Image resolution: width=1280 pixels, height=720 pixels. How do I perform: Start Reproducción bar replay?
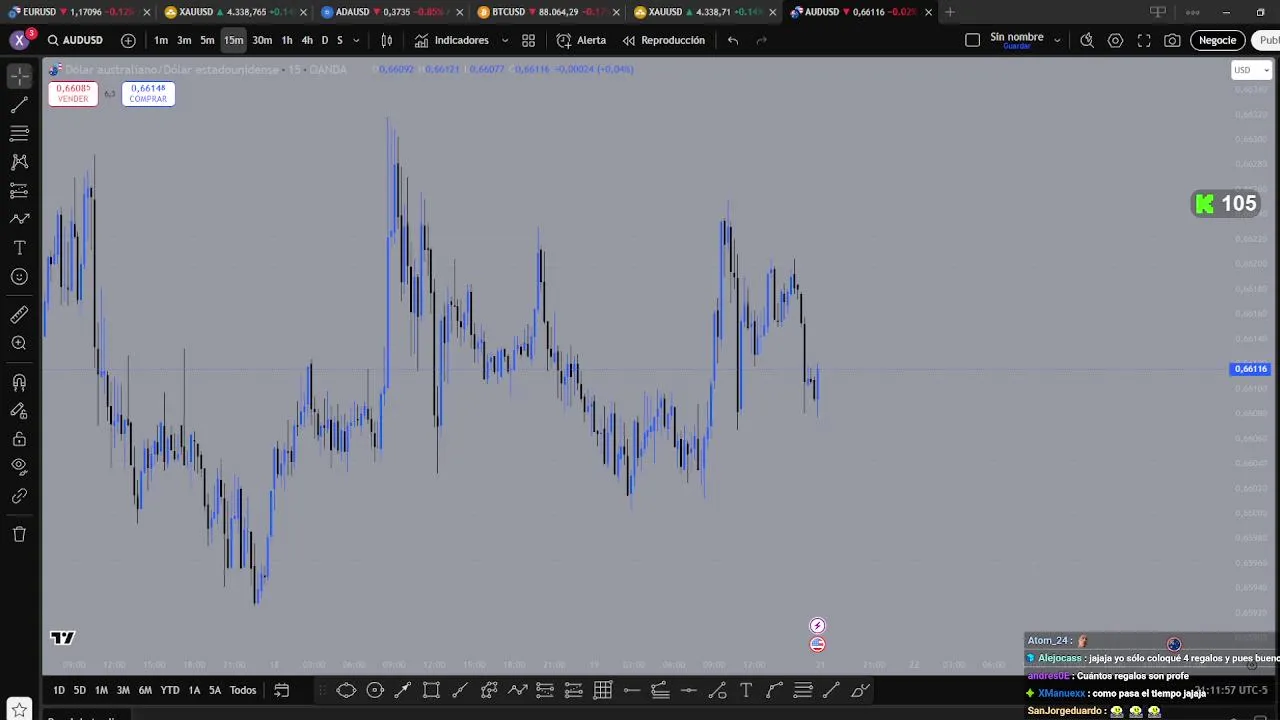(664, 40)
